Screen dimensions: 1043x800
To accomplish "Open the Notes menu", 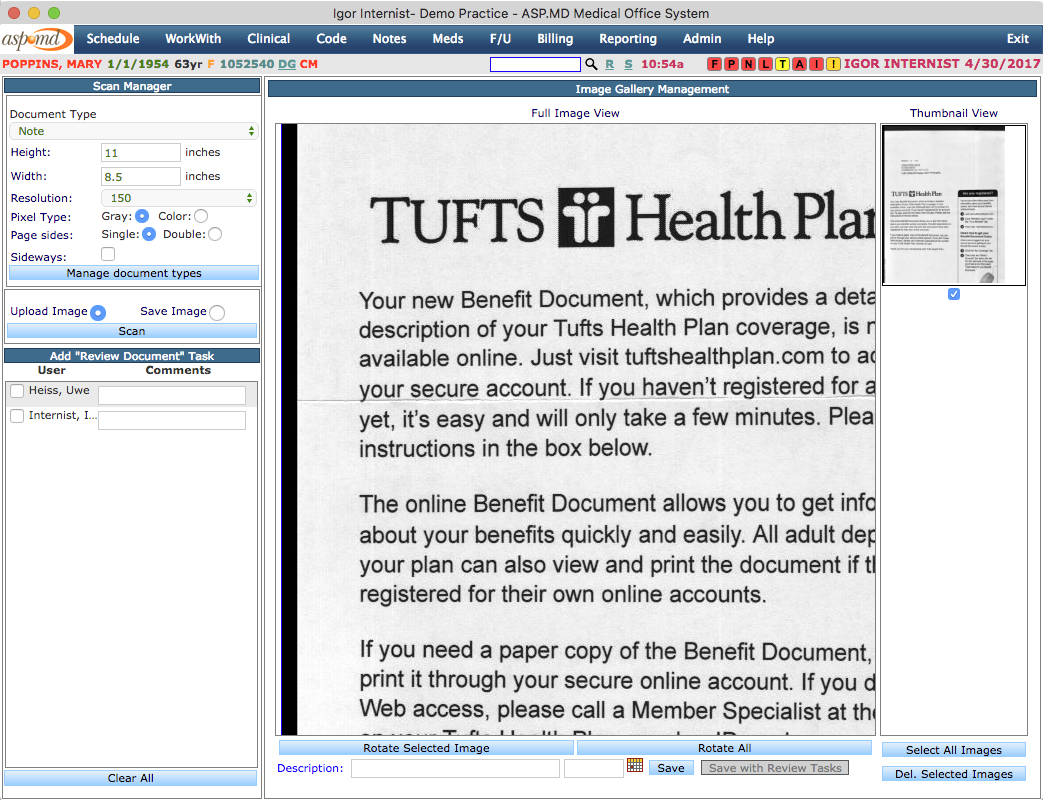I will (x=389, y=39).
